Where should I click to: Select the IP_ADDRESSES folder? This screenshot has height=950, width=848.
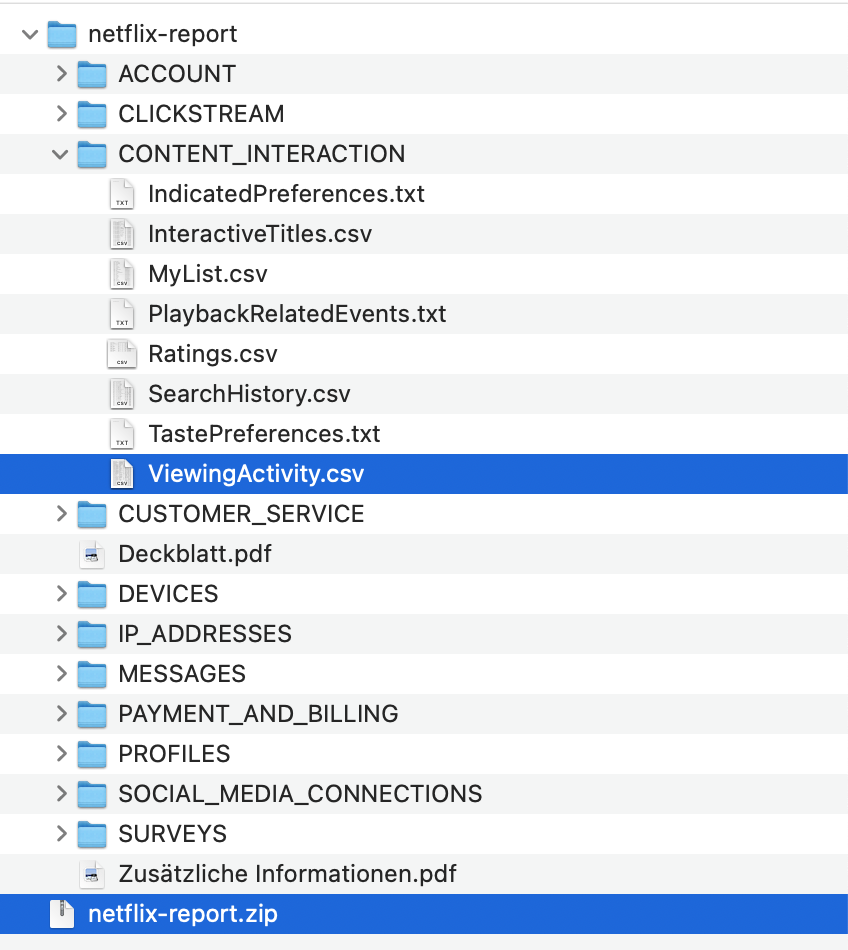pos(205,634)
